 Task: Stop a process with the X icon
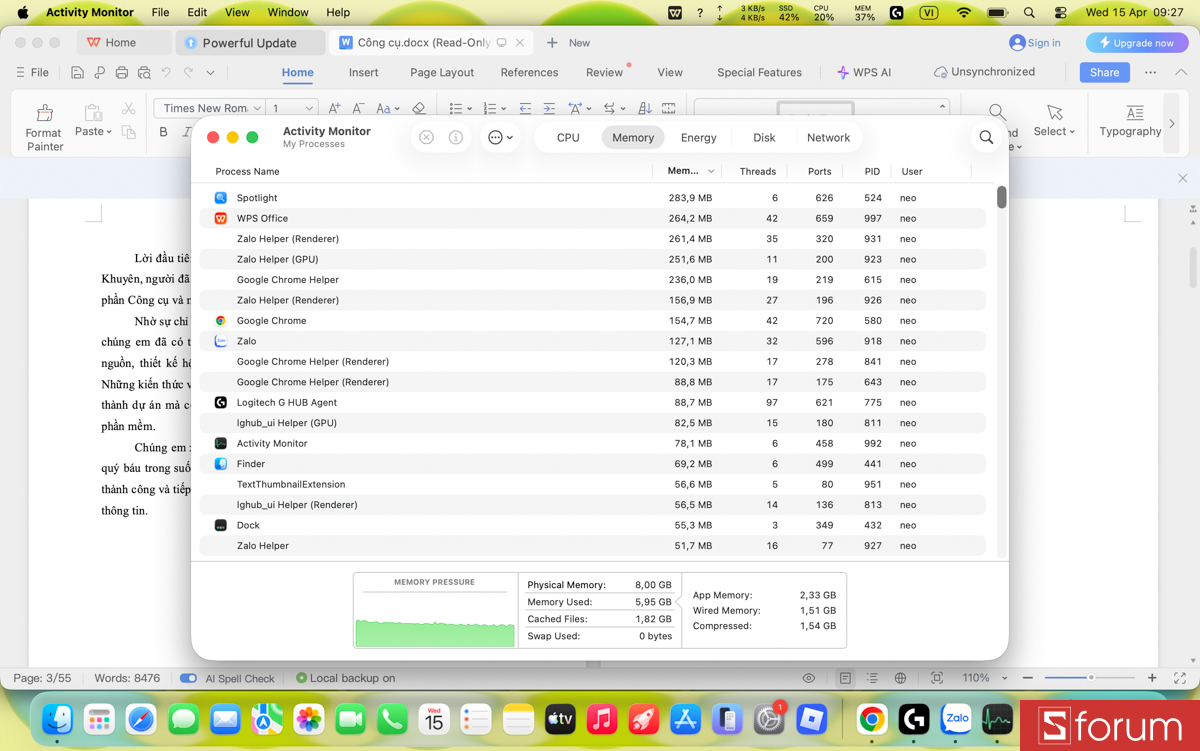(426, 137)
